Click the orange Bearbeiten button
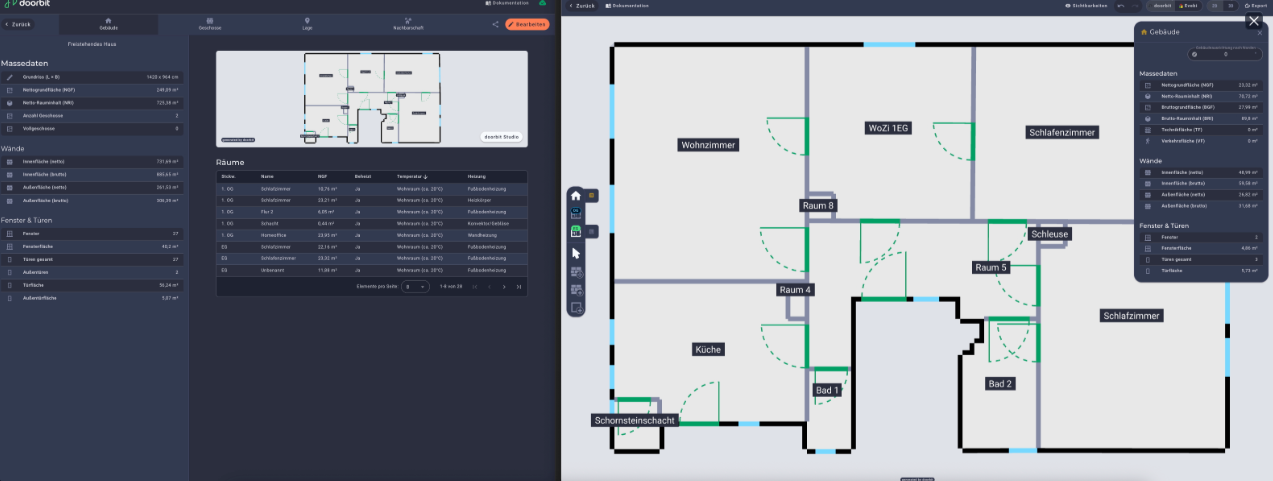Screen dimensions: 1273x481 (527, 24)
